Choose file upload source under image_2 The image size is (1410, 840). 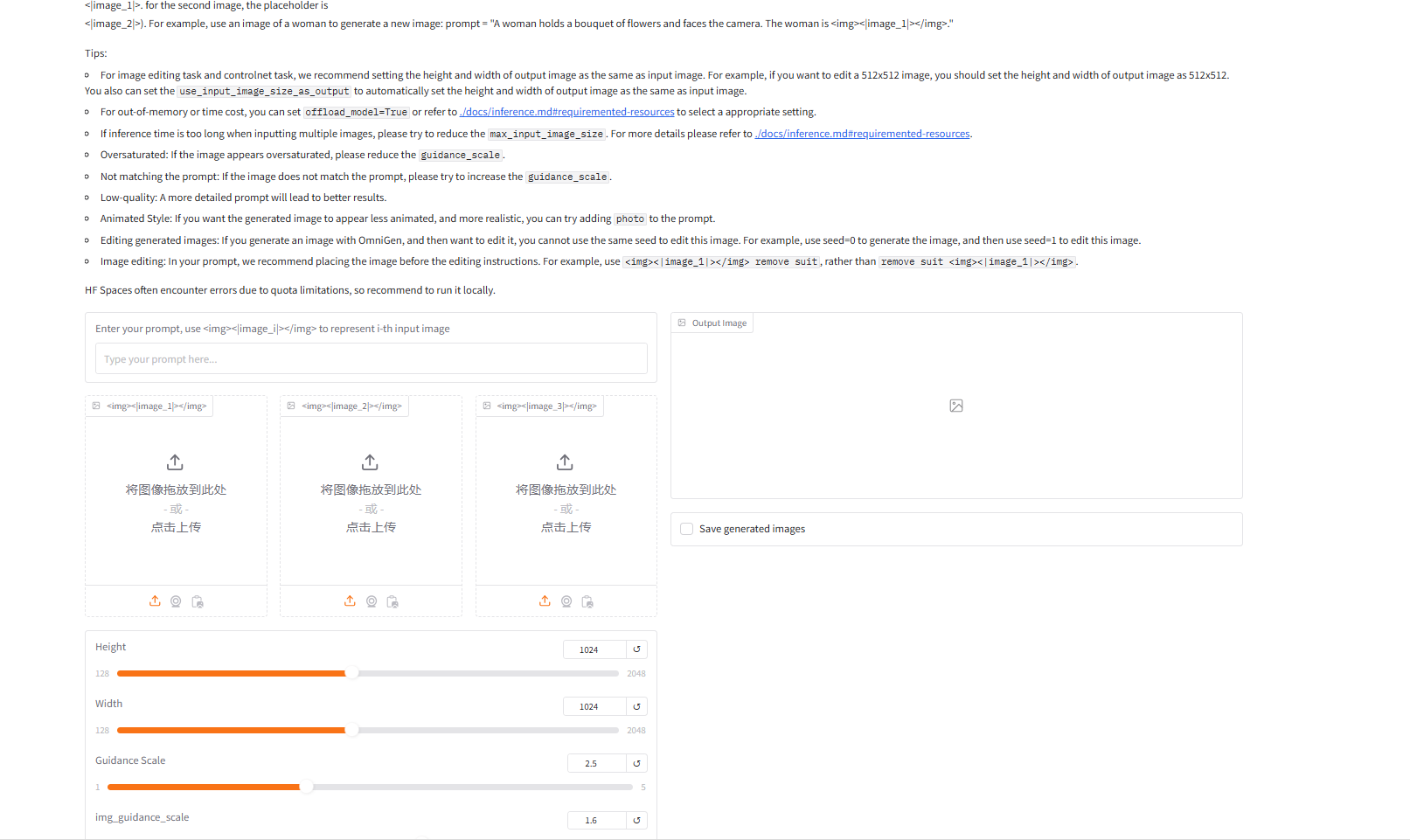(x=350, y=601)
